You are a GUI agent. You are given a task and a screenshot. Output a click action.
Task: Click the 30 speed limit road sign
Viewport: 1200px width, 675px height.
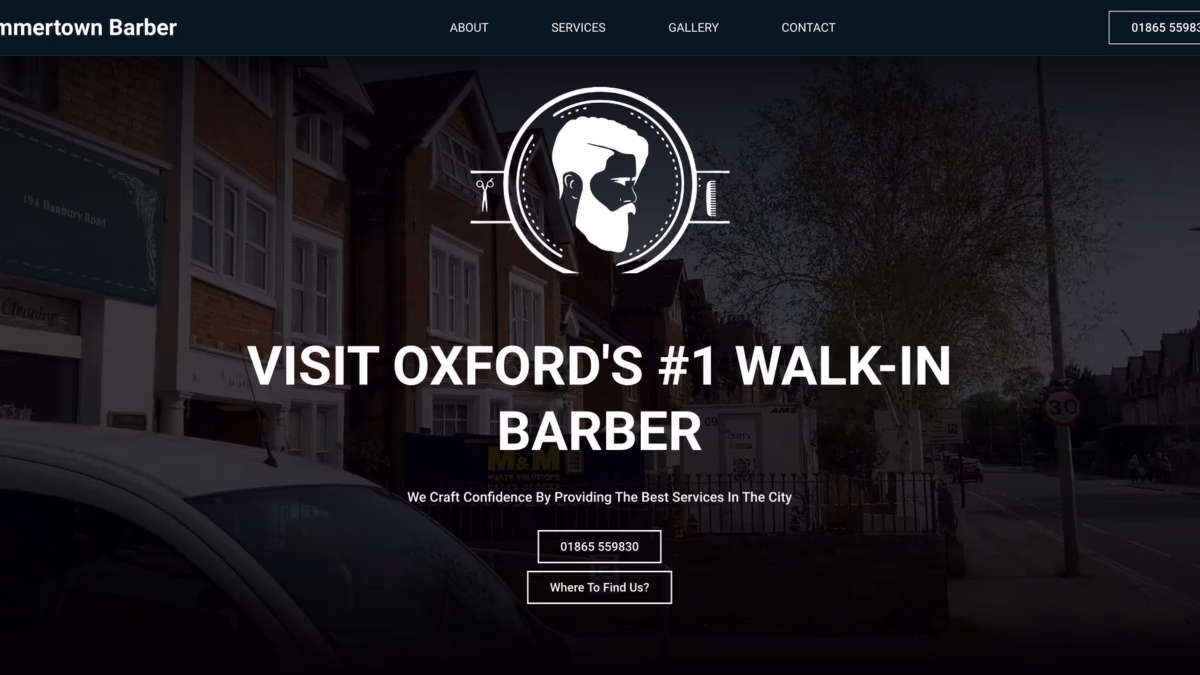(1062, 406)
